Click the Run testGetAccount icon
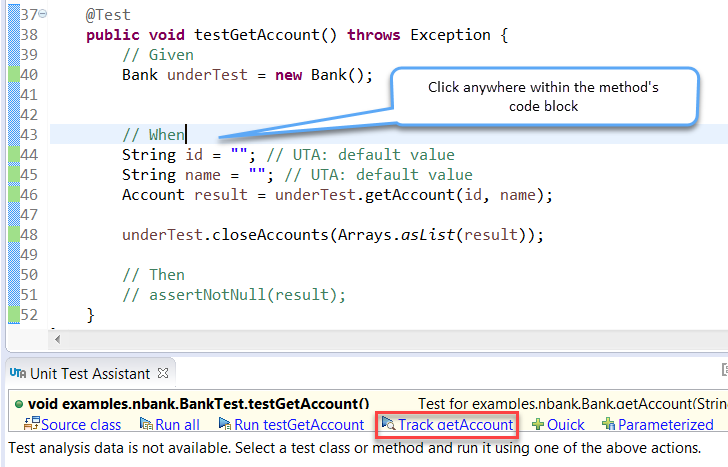 (225, 423)
